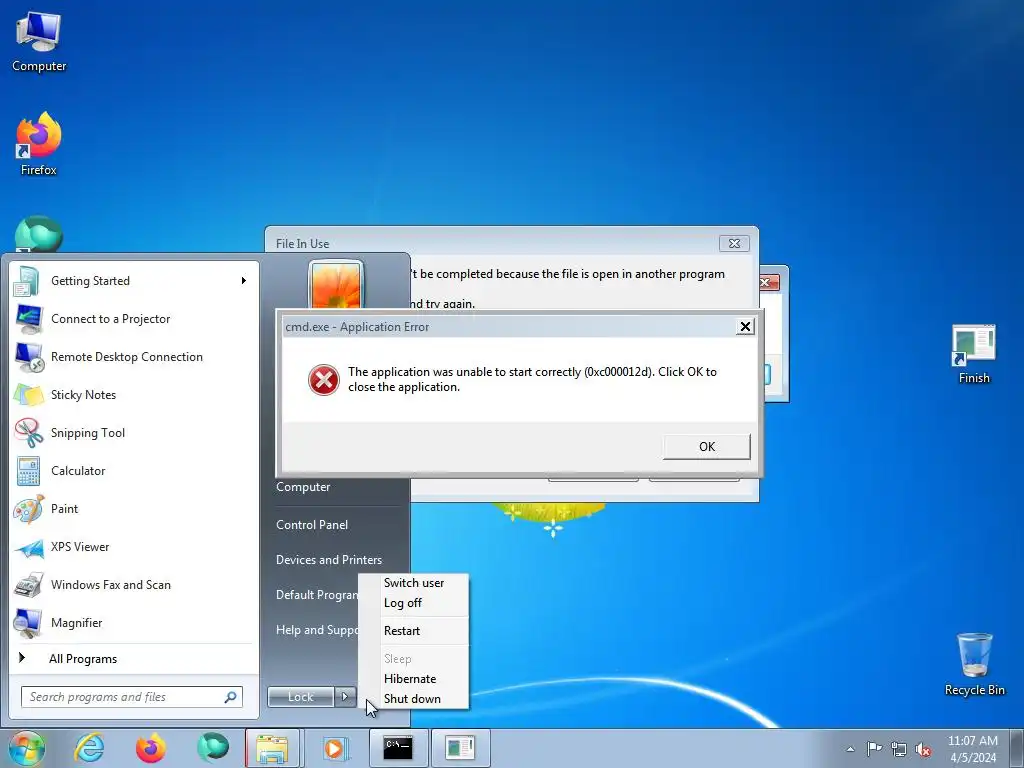Click the Connect to a Projector icon
This screenshot has height=768, width=1024.
point(27,319)
